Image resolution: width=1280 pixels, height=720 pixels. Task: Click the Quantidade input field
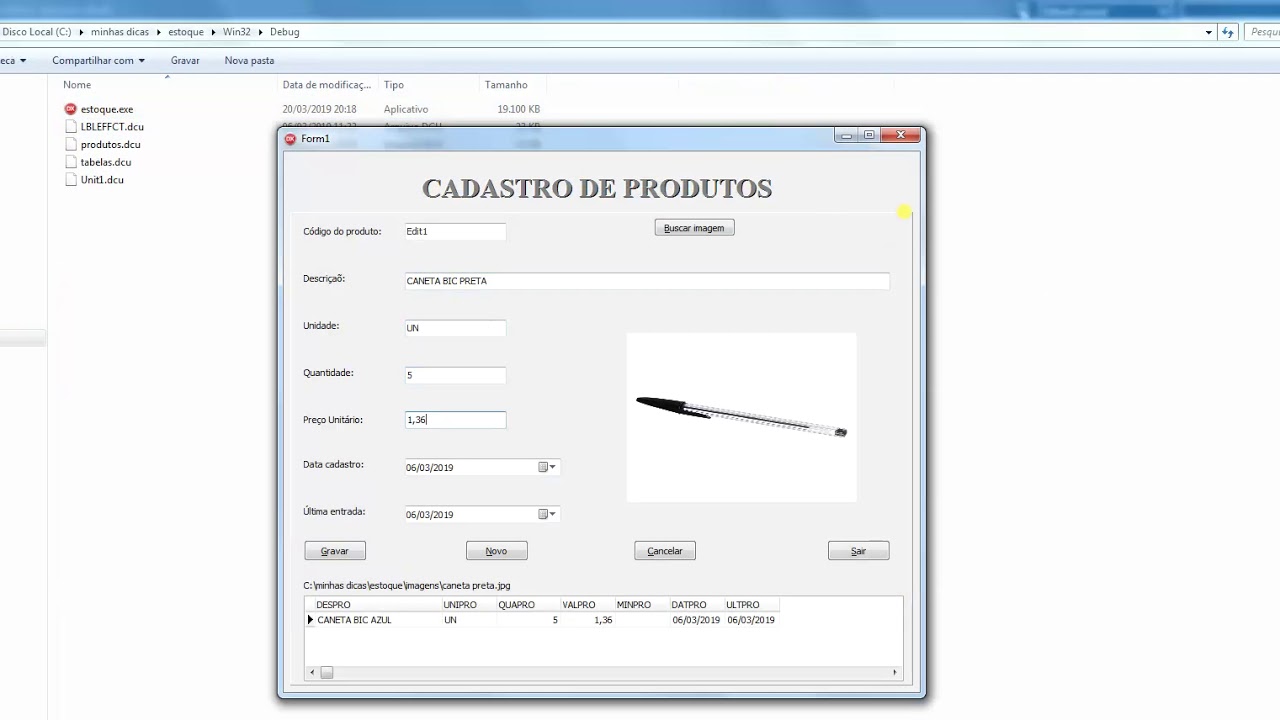(455, 375)
